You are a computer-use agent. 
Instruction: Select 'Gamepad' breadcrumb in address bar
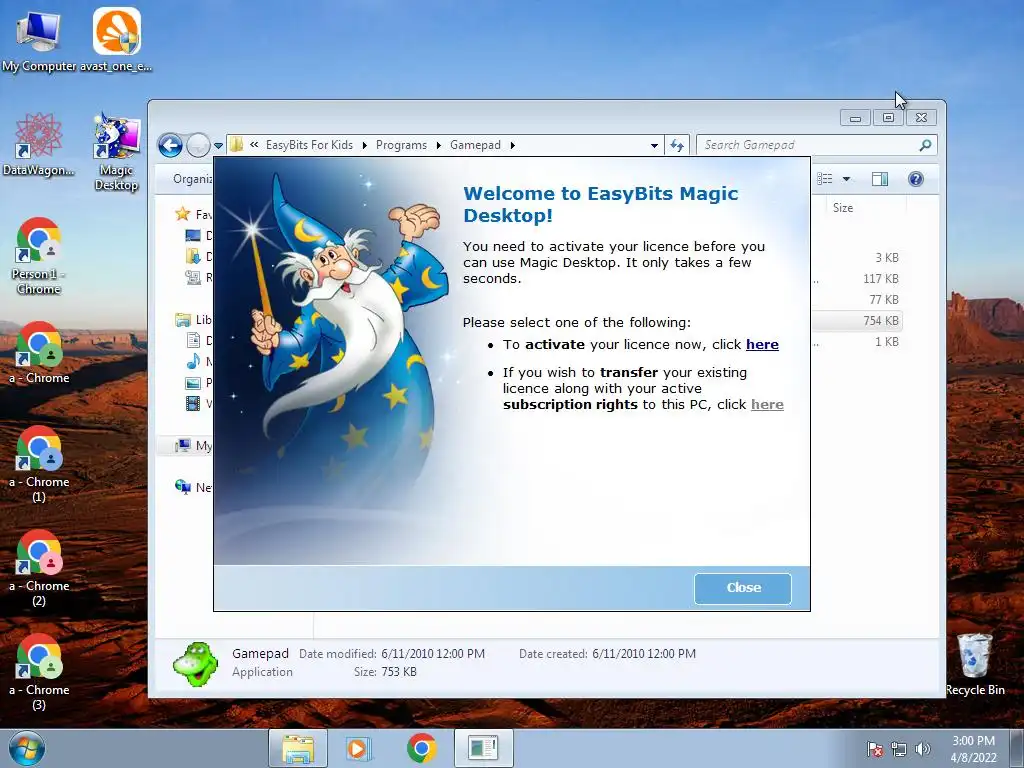tap(475, 145)
